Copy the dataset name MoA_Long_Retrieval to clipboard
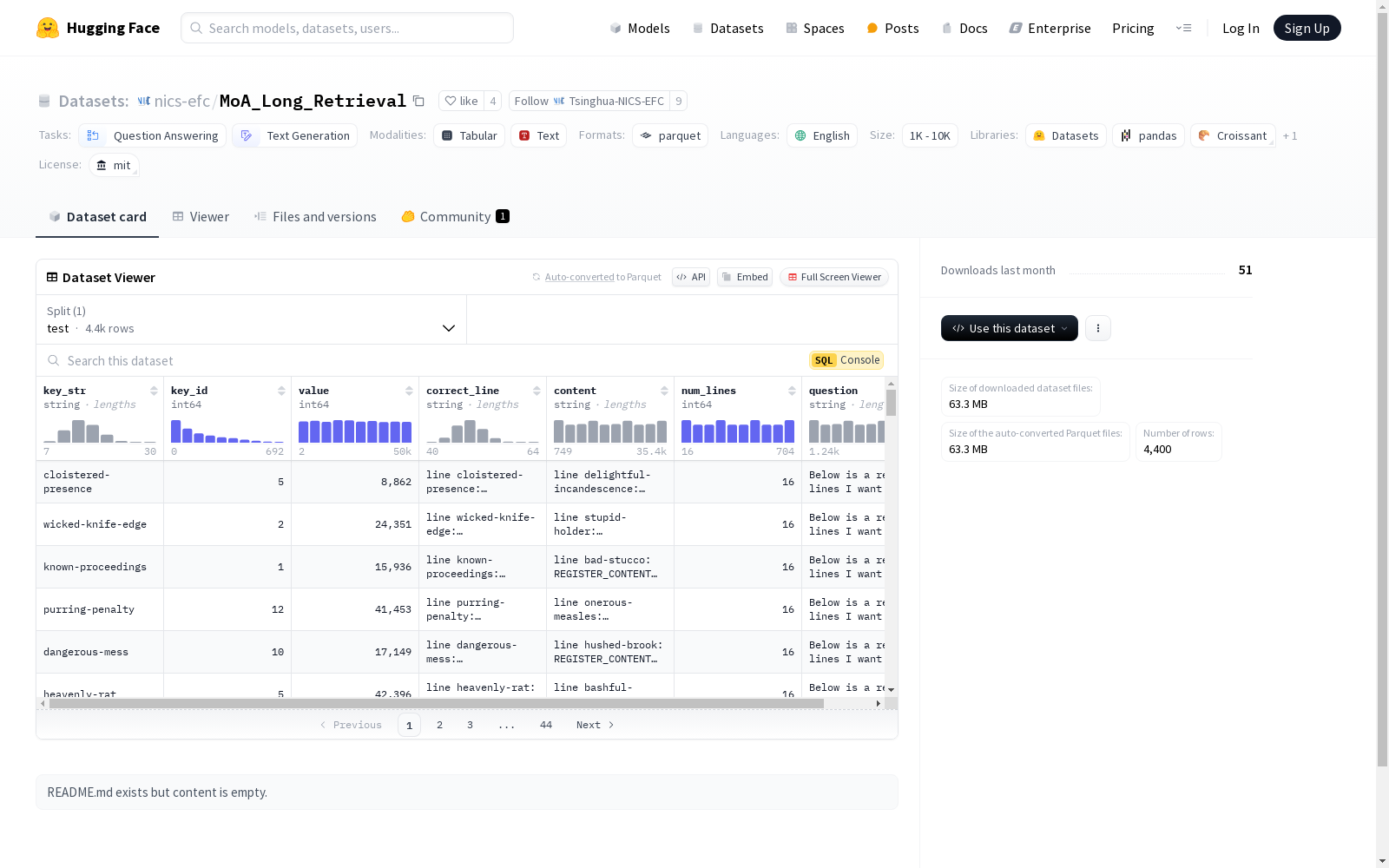The width and height of the screenshot is (1389, 868). 418,102
